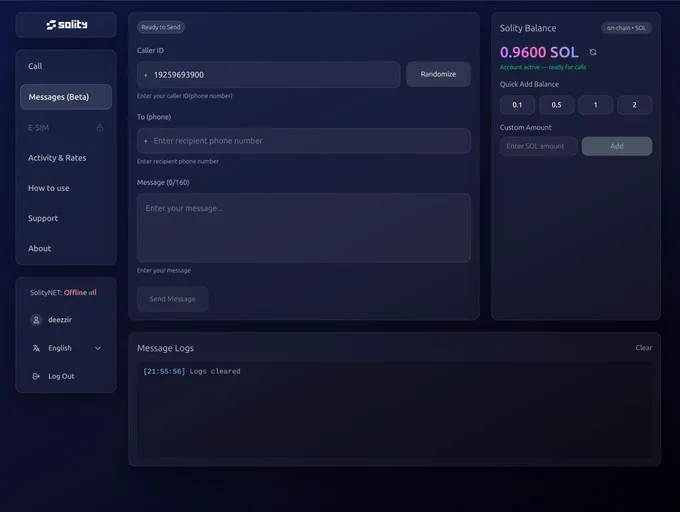Click the Custom Amount label
This screenshot has height=512, width=680.
coord(526,127)
